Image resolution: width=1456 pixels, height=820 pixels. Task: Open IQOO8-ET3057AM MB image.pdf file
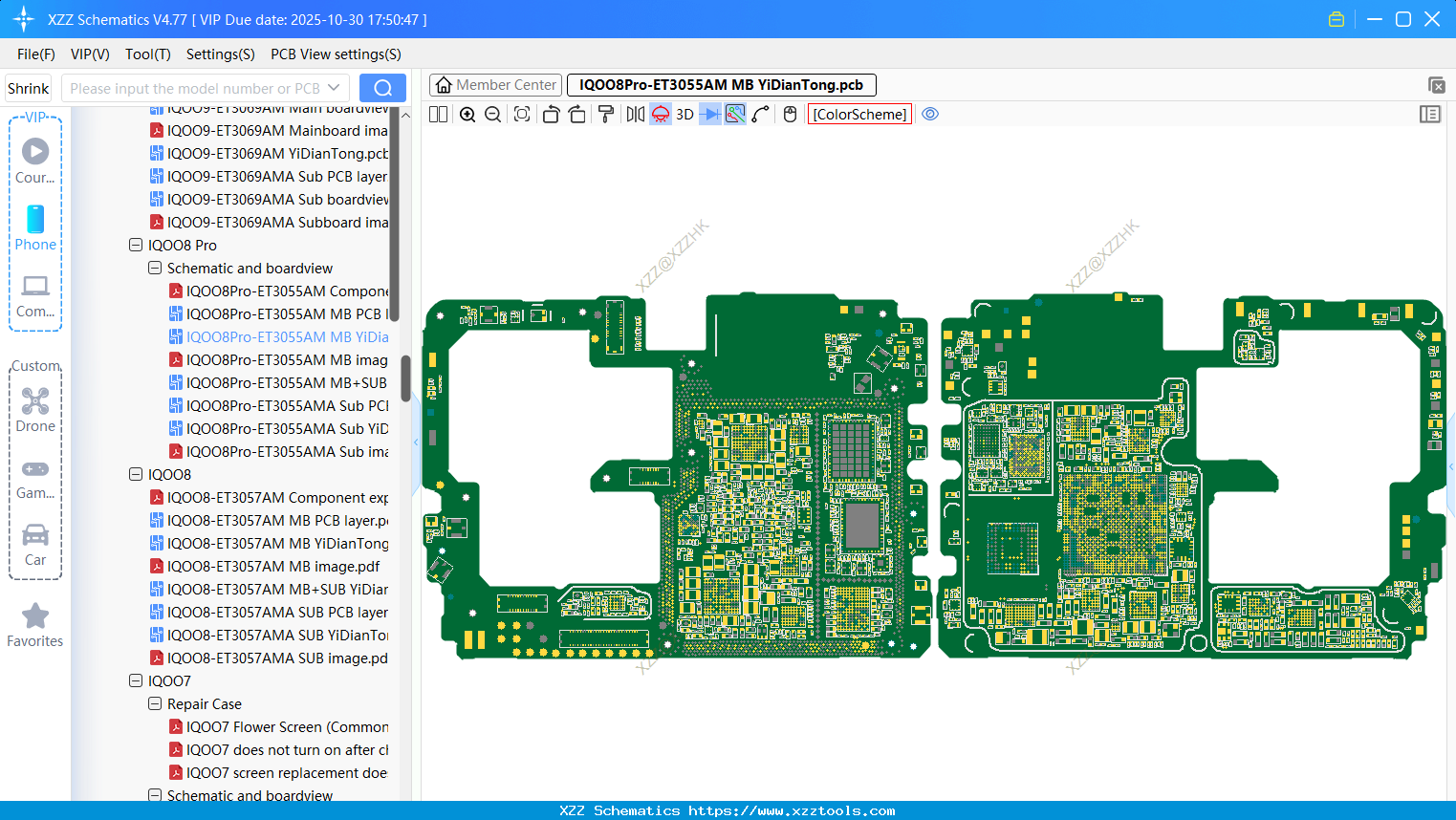click(272, 567)
